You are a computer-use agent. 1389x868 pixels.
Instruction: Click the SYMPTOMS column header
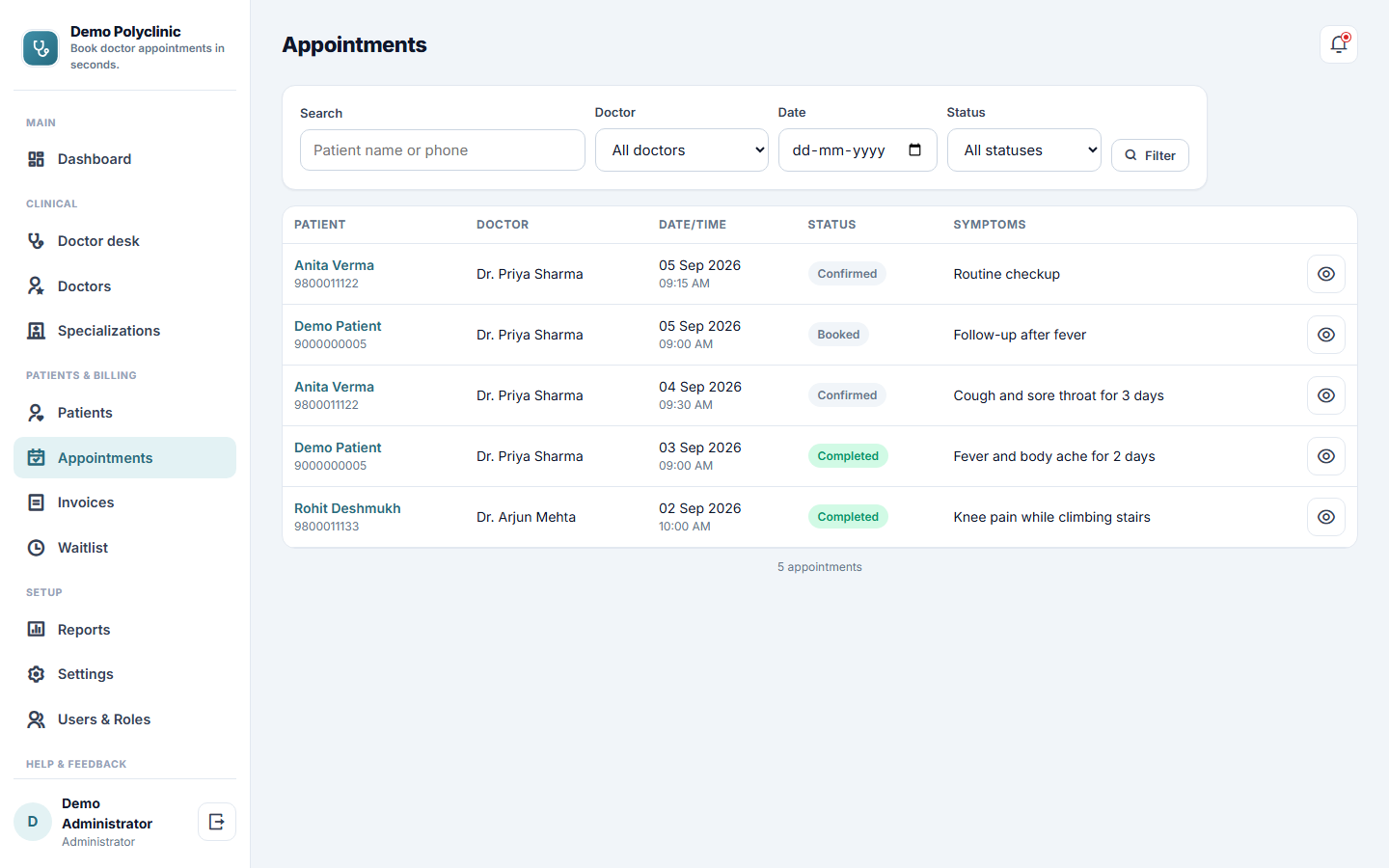[990, 225]
